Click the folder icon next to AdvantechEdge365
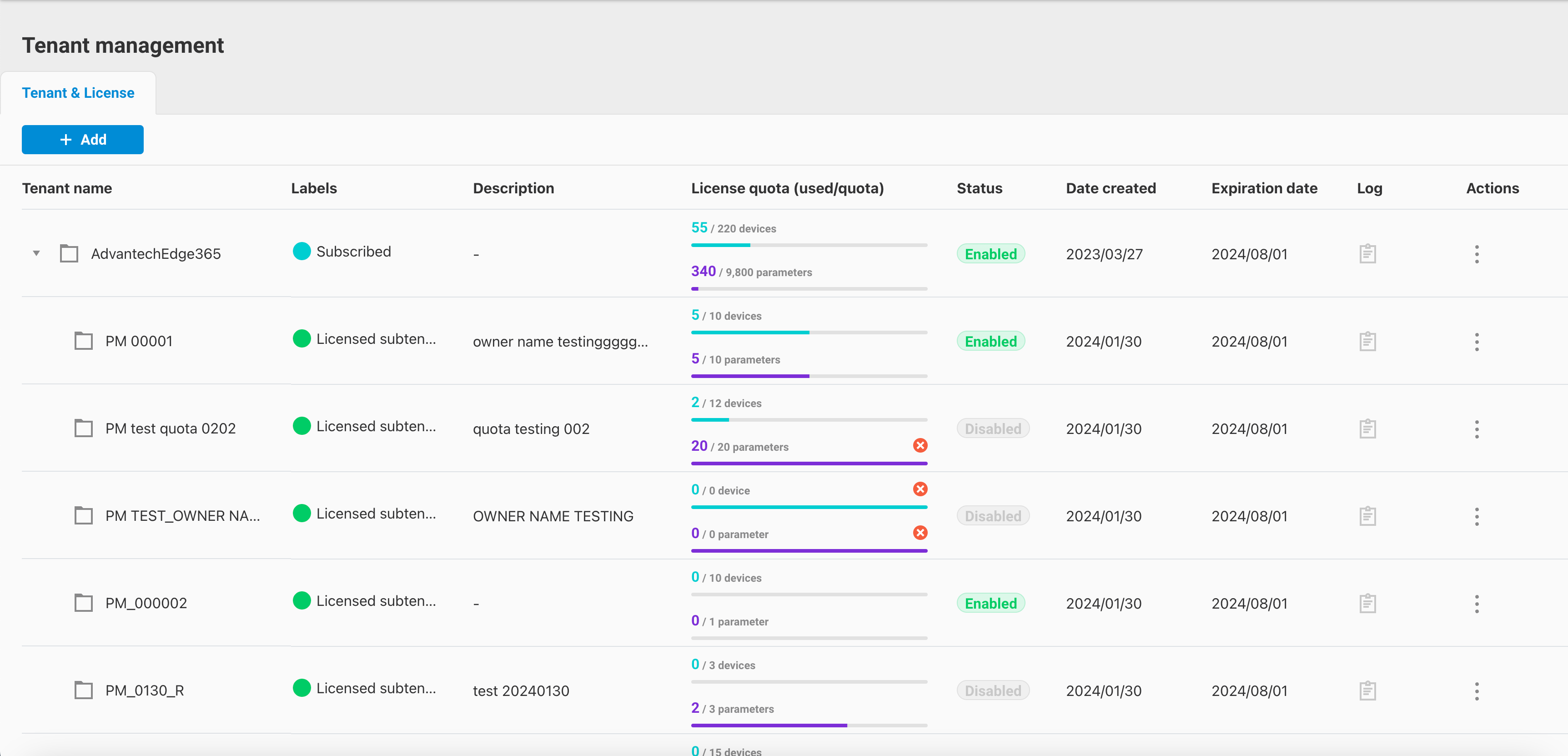 [69, 254]
